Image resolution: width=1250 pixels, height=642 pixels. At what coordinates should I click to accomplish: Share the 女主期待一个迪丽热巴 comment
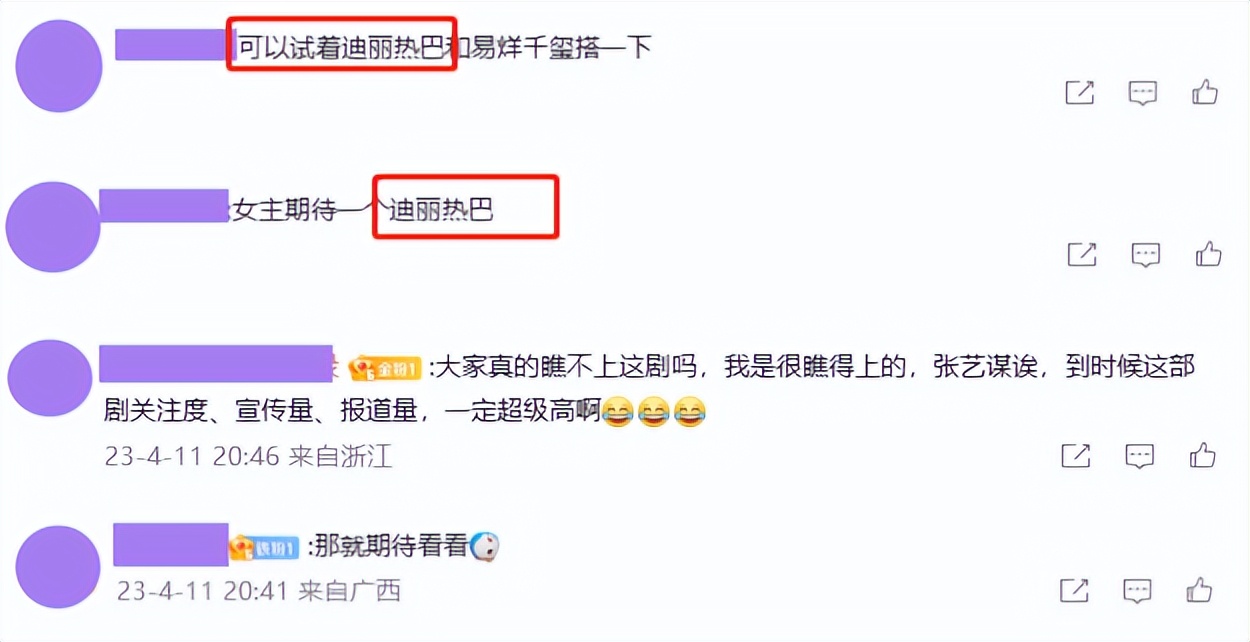pos(1082,254)
